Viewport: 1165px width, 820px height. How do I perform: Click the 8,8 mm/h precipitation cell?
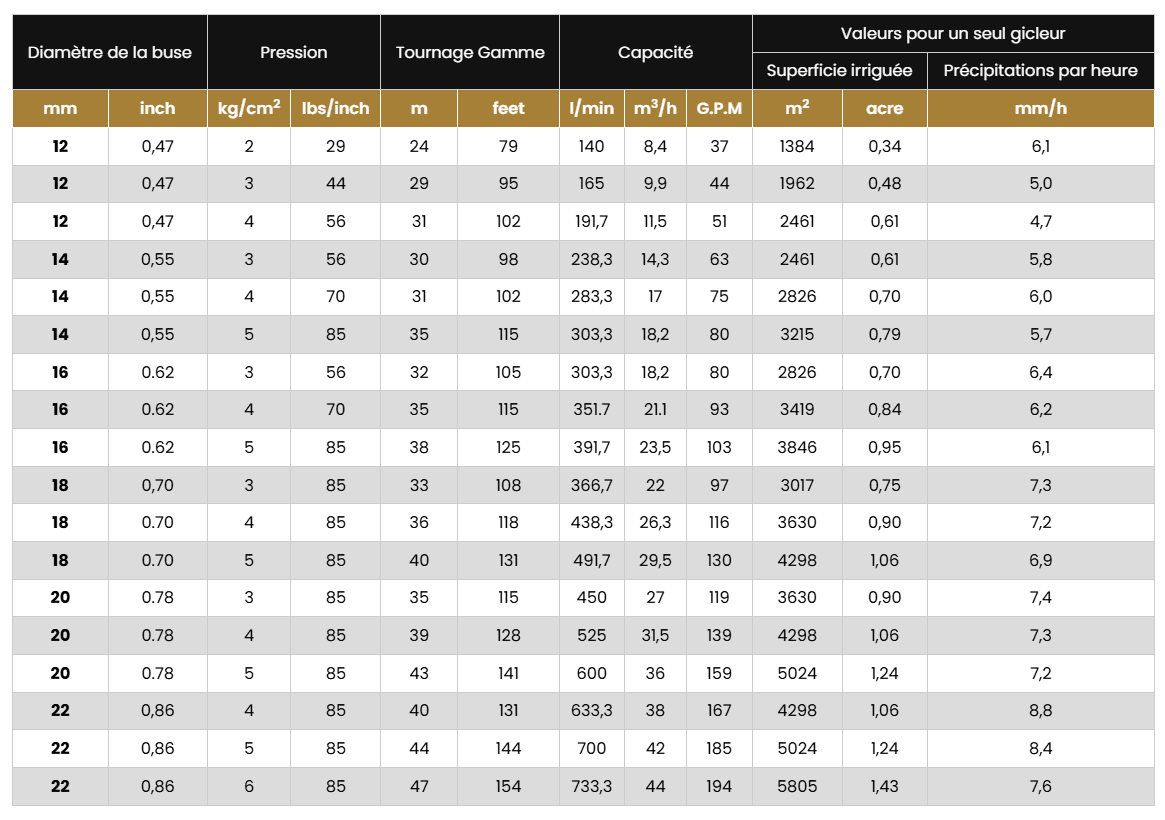(x=1040, y=711)
